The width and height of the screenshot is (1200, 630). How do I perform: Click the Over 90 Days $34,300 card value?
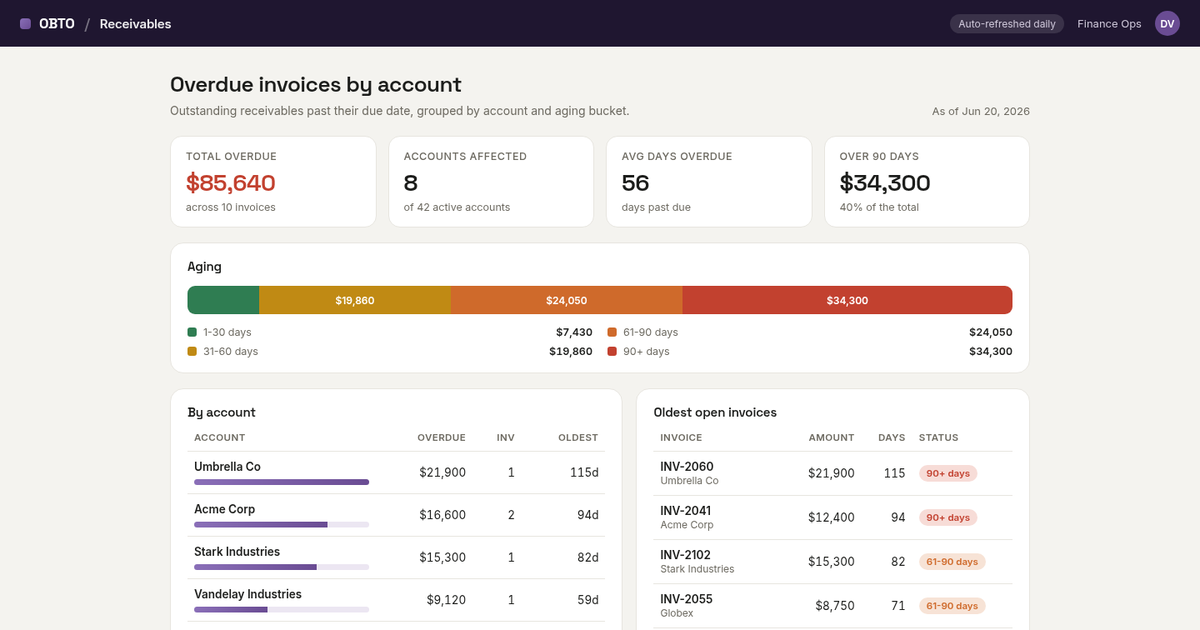(x=885, y=183)
